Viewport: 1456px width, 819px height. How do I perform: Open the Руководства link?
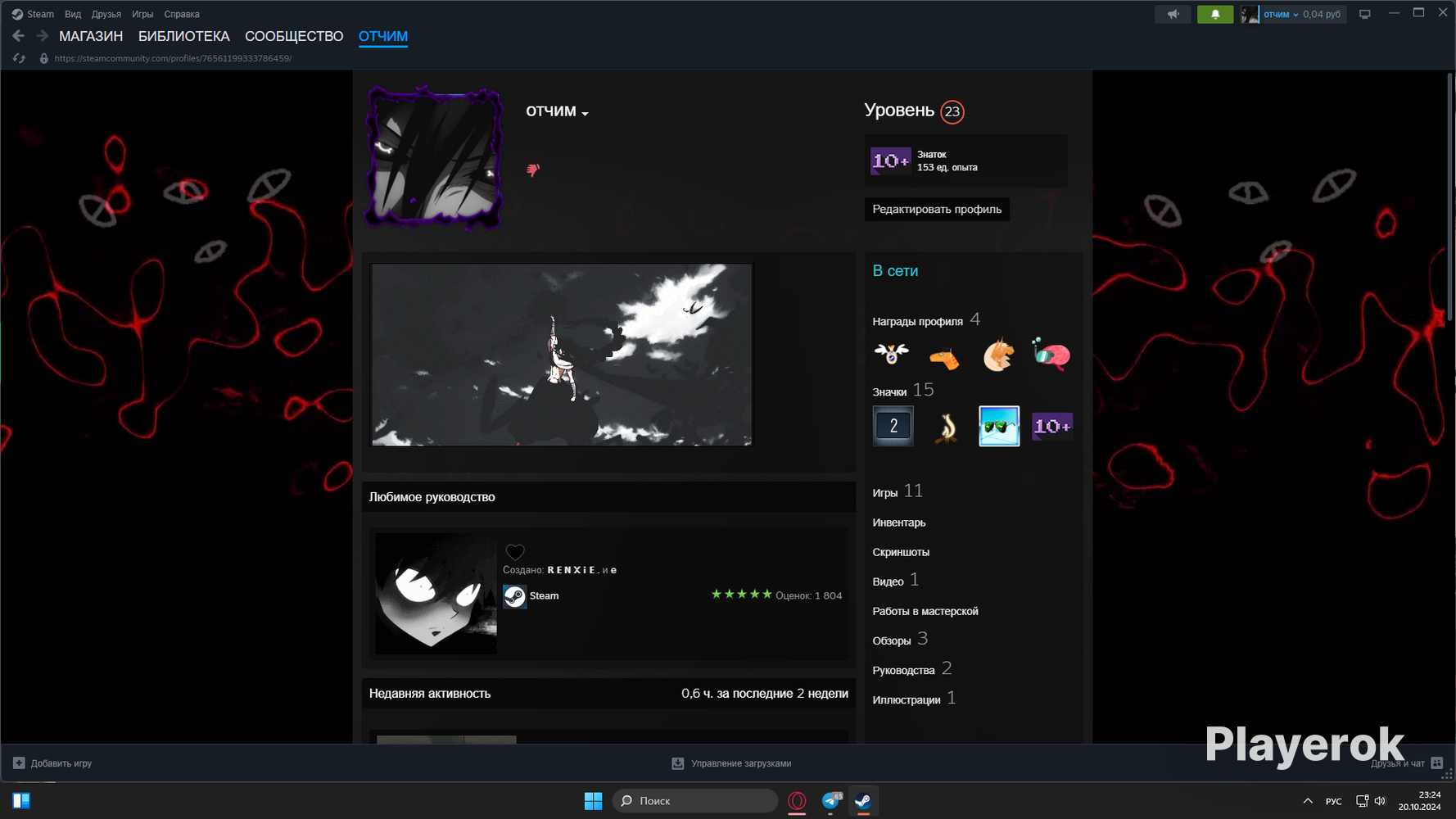[x=912, y=669]
